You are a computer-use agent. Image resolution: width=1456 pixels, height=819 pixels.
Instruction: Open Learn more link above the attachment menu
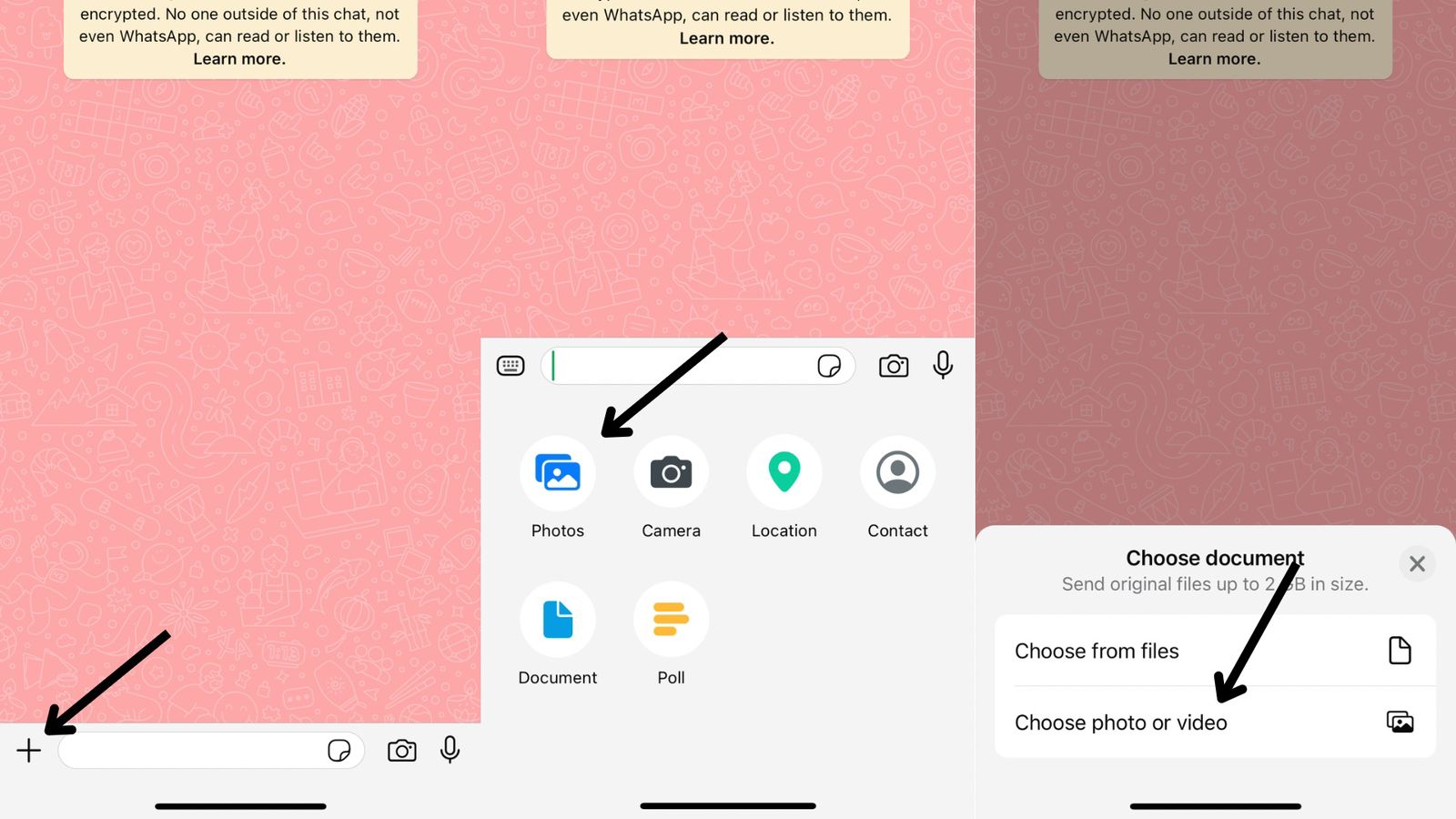pyautogui.click(x=726, y=38)
